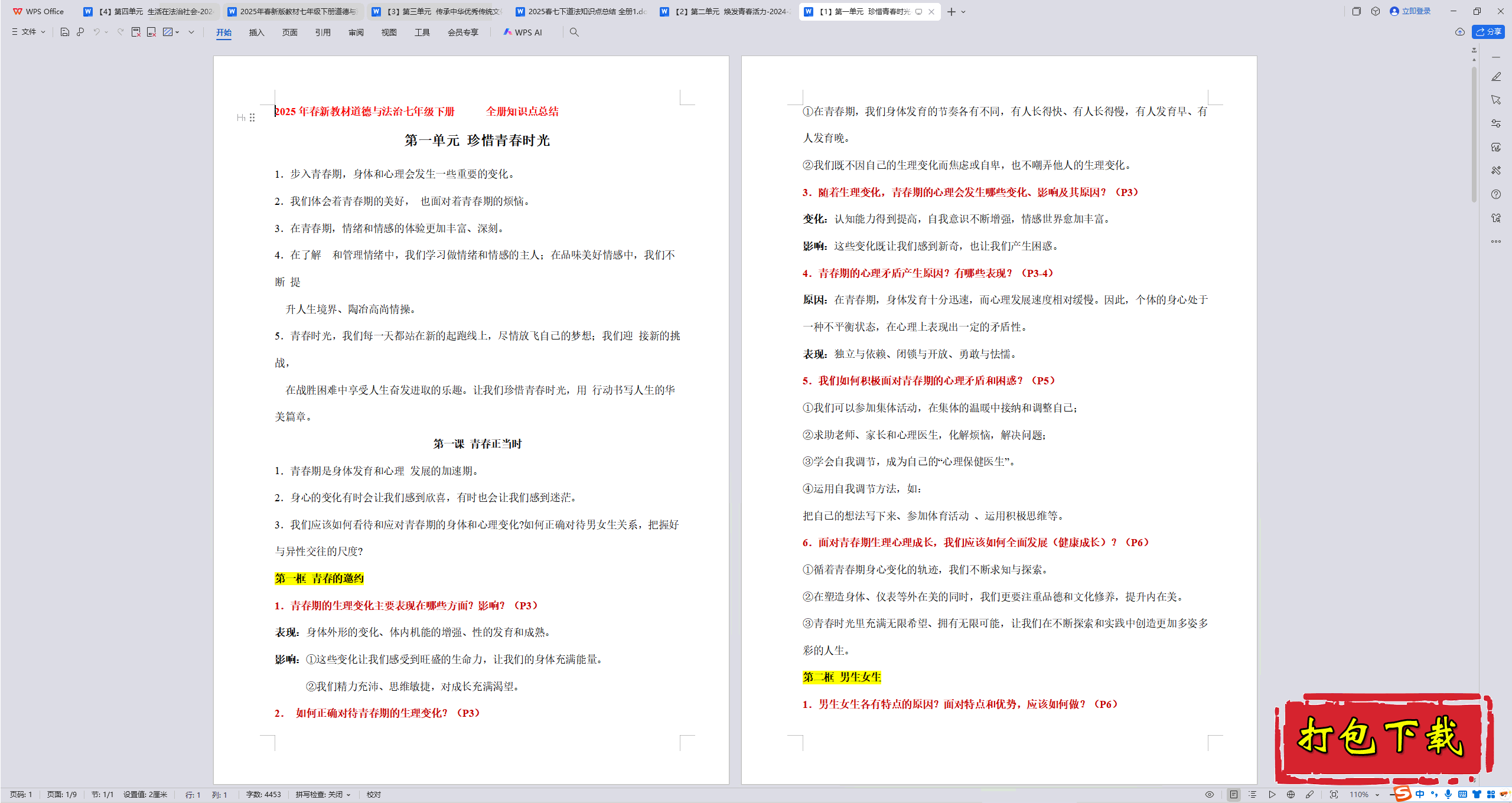This screenshot has width=1512, height=803.
Task: Expand the striped box tool dropdown arrow
Action: point(177,32)
